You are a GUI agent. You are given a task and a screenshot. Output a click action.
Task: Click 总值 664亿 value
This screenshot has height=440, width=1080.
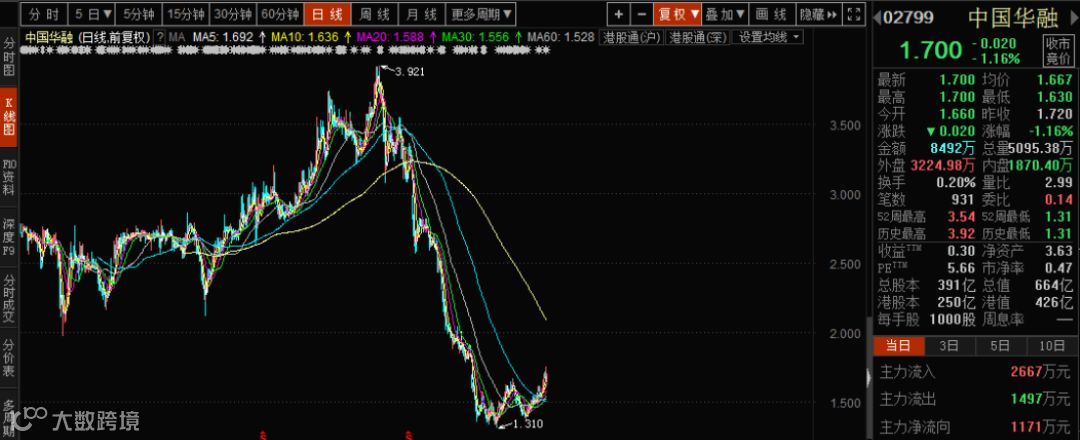tap(1056, 286)
